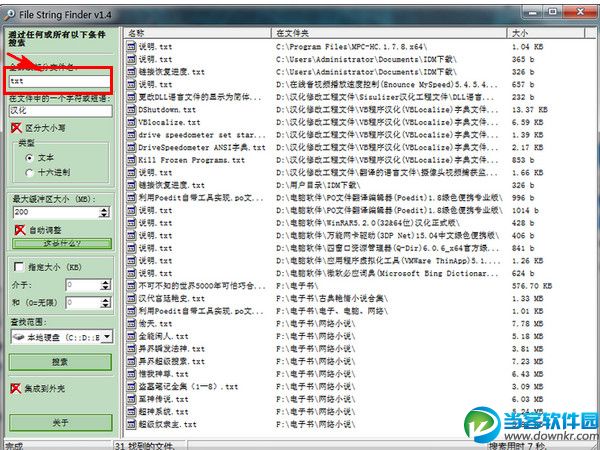Click file icon of 不可不知的世界5000年 row
This screenshot has height=450, width=600.
[131, 286]
